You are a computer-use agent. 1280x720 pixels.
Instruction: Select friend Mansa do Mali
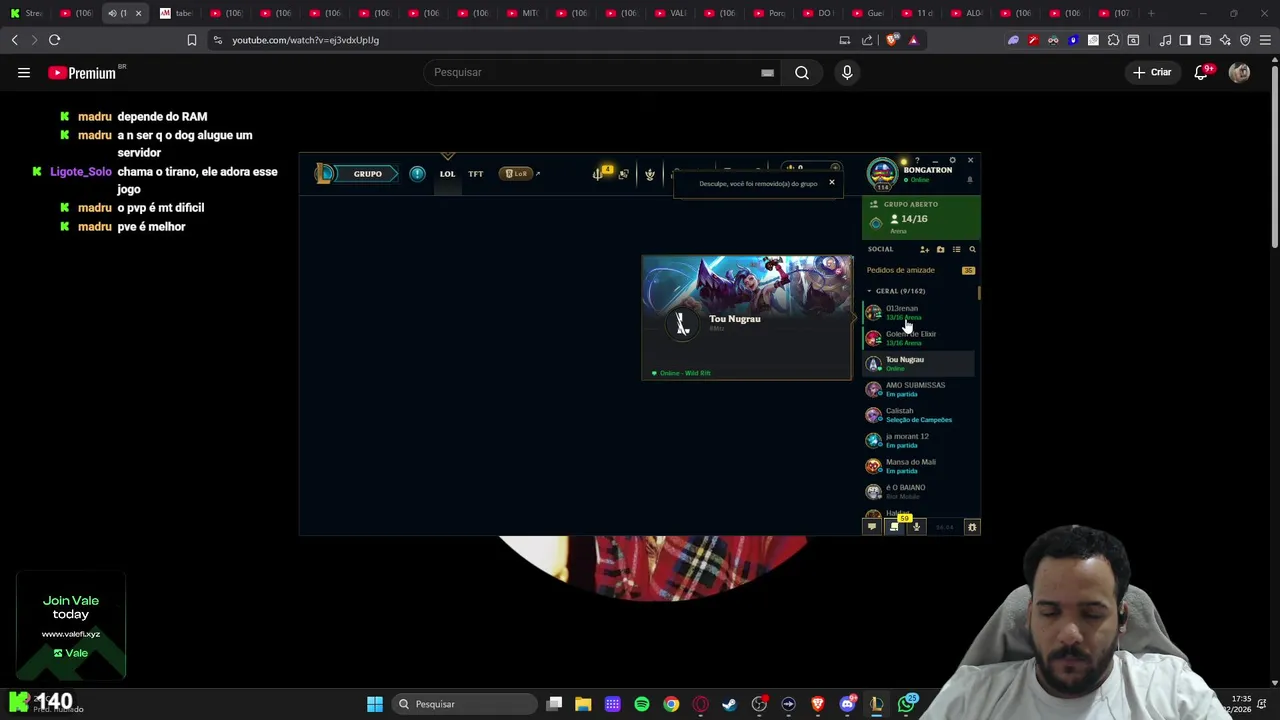920,466
